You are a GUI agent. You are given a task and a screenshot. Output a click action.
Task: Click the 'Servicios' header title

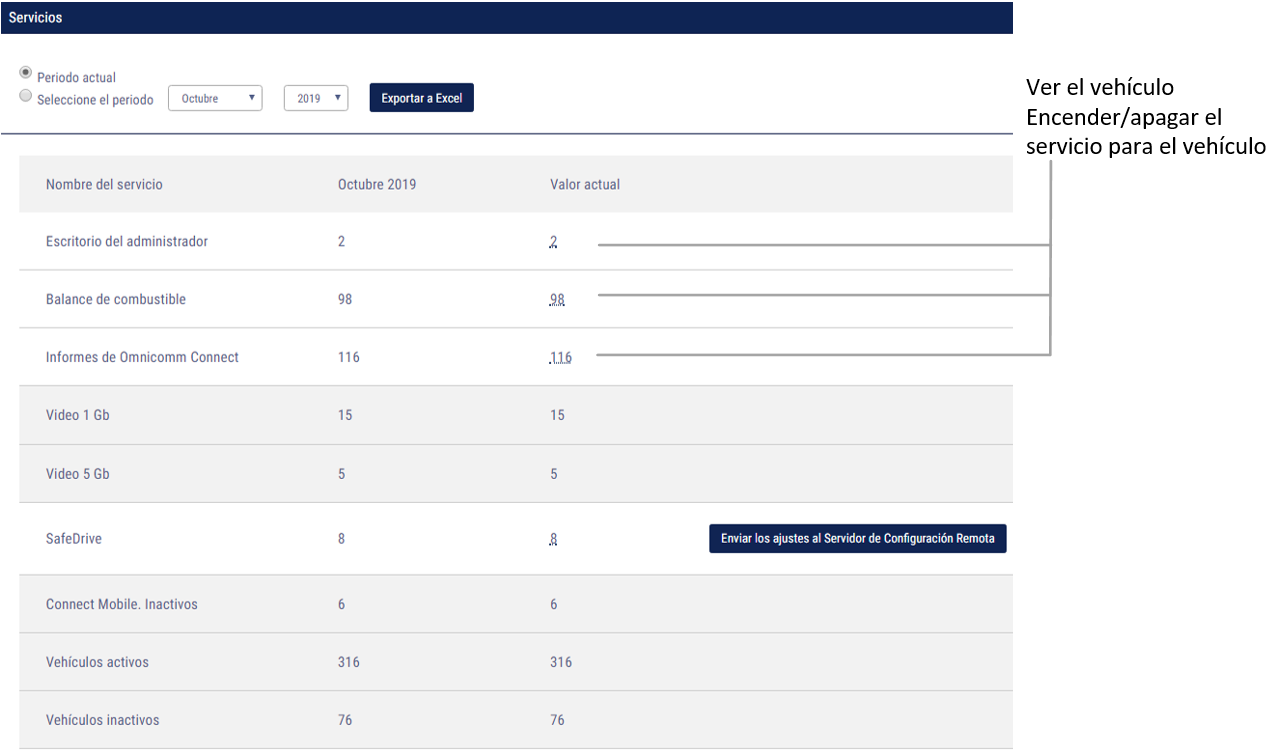click(36, 17)
